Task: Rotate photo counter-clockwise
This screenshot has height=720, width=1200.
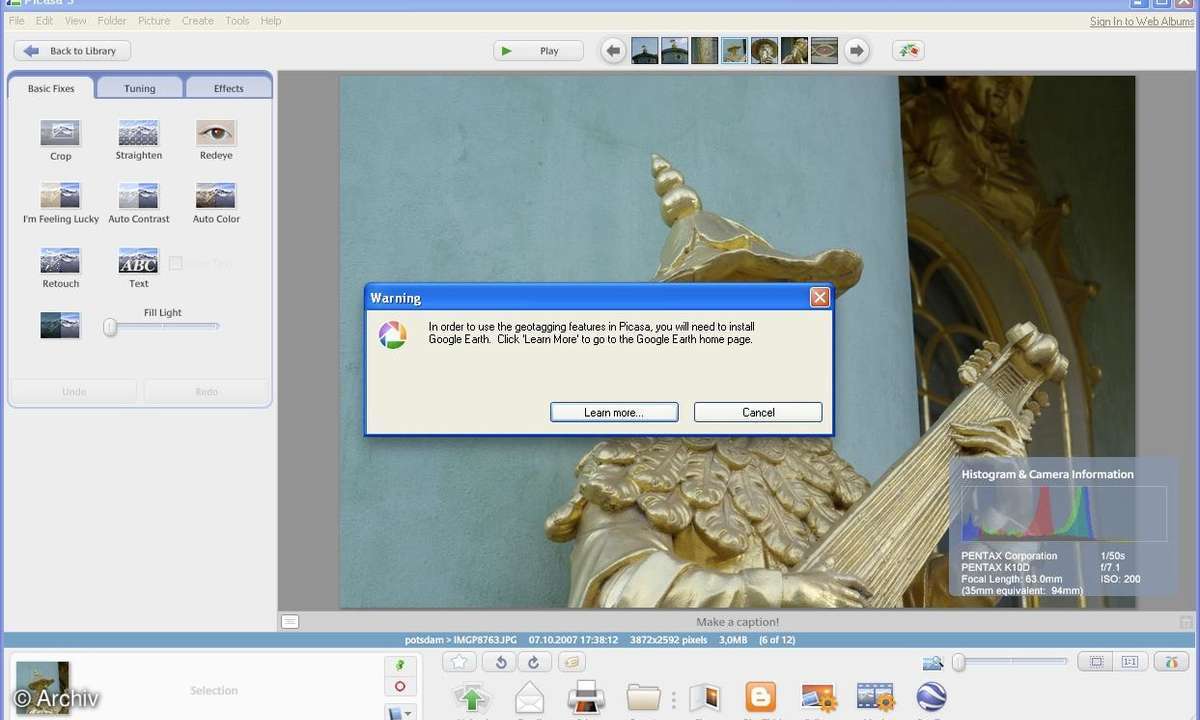Action: 500,661
